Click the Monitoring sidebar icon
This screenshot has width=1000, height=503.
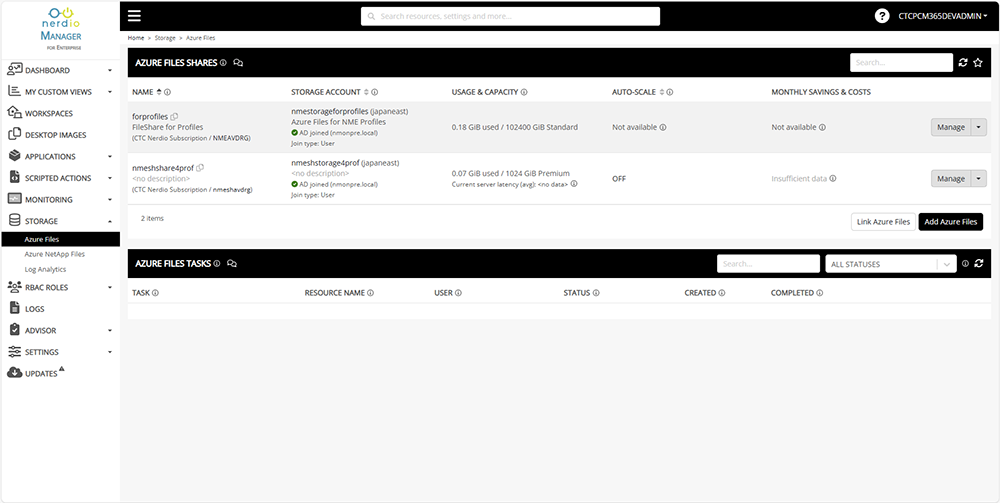click(14, 199)
